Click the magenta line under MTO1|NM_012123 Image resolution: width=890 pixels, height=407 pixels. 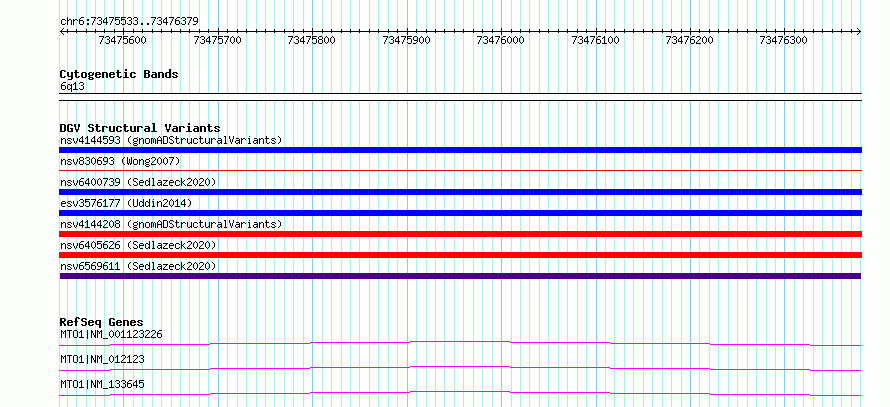(460, 368)
